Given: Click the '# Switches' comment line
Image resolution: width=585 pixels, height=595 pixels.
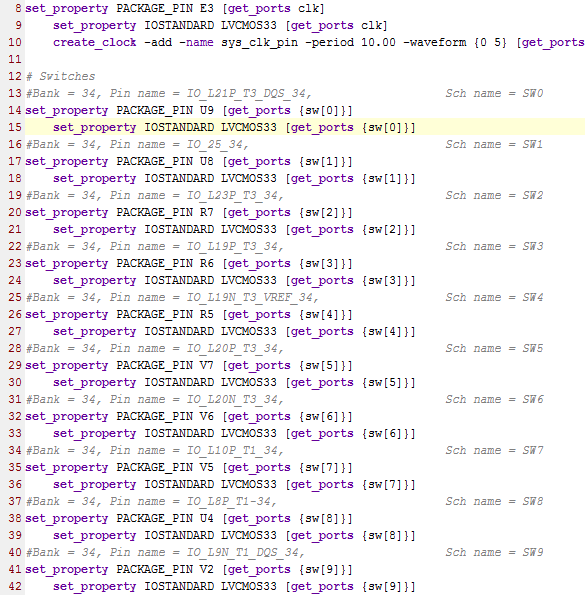Looking at the screenshot, I should pos(60,76).
